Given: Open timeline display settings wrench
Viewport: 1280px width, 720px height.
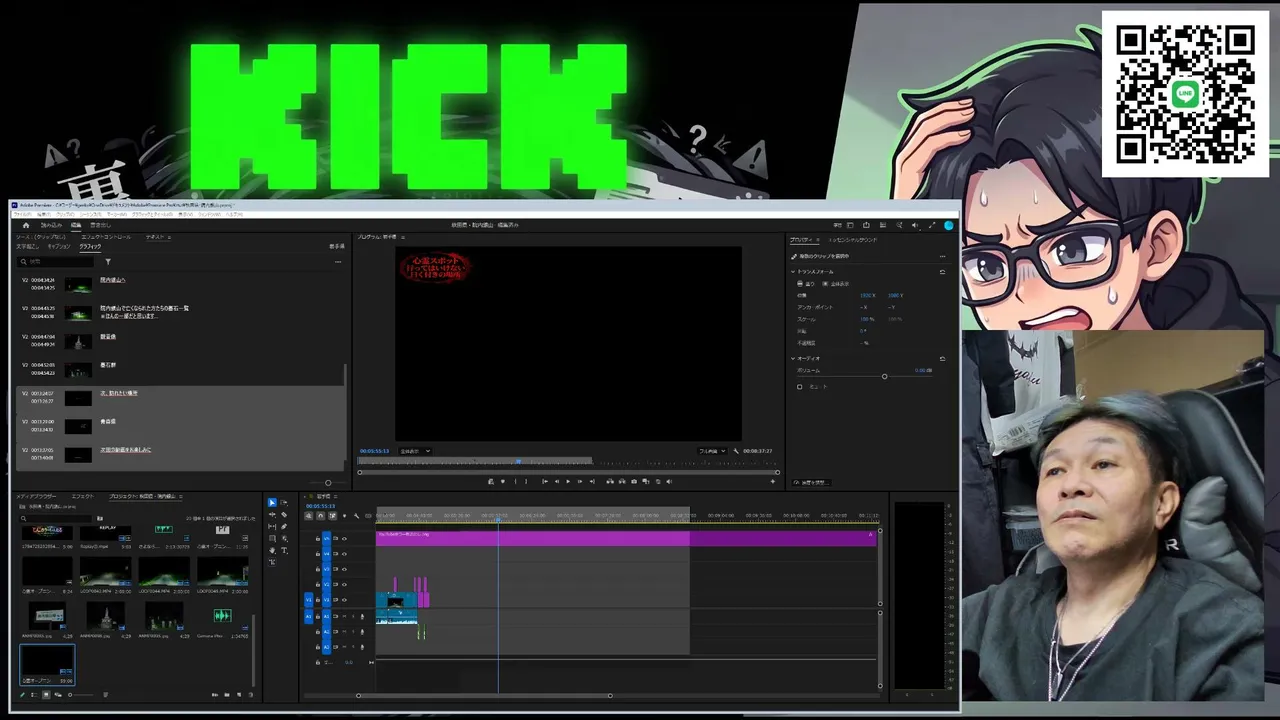Looking at the screenshot, I should click(356, 516).
